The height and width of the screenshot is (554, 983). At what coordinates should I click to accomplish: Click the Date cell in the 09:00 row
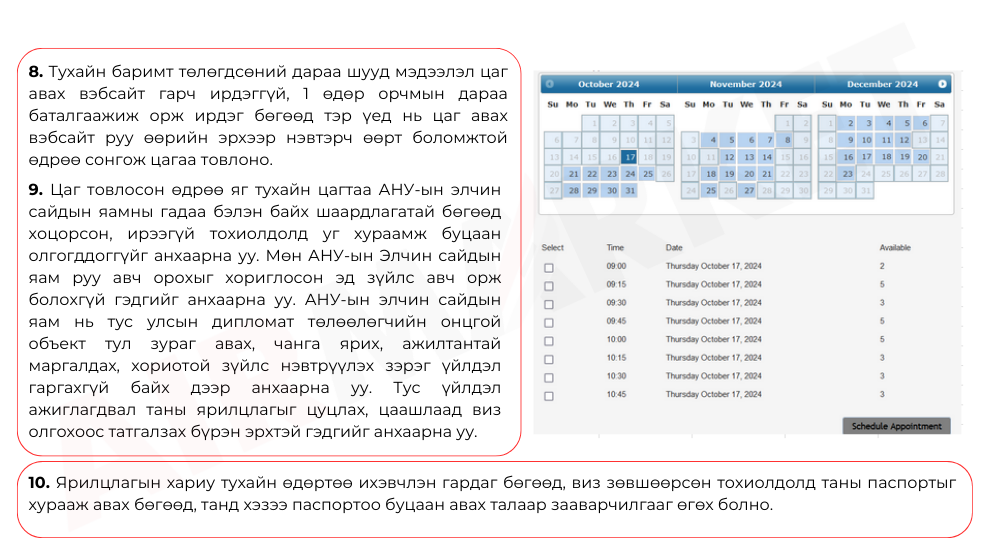pos(713,266)
